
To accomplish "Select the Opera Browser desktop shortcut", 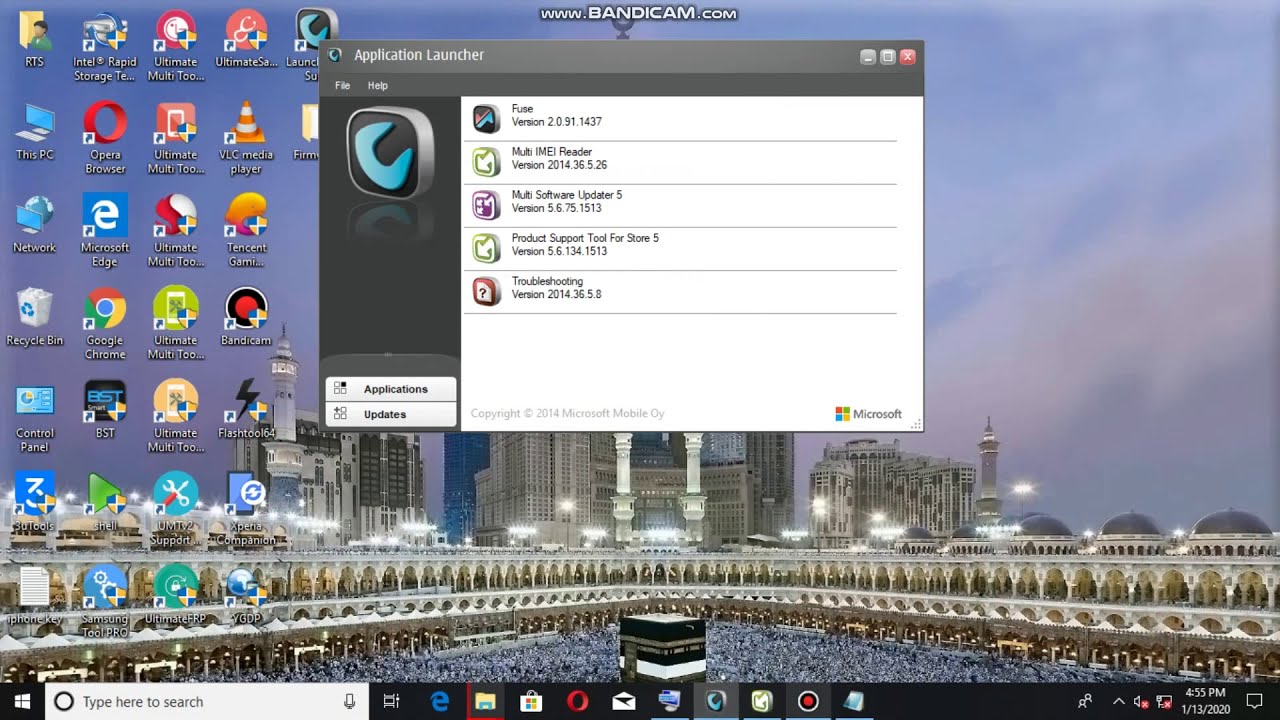I will pos(105,138).
